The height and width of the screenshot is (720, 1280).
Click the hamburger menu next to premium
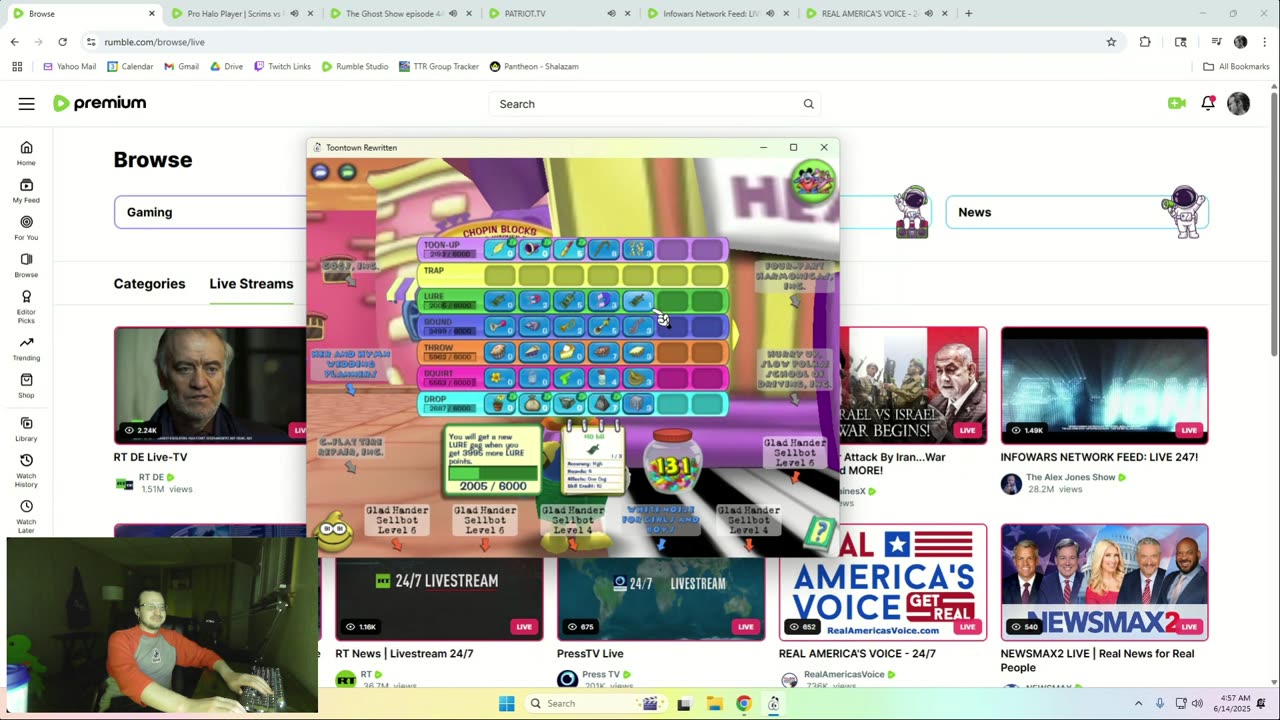[26, 103]
